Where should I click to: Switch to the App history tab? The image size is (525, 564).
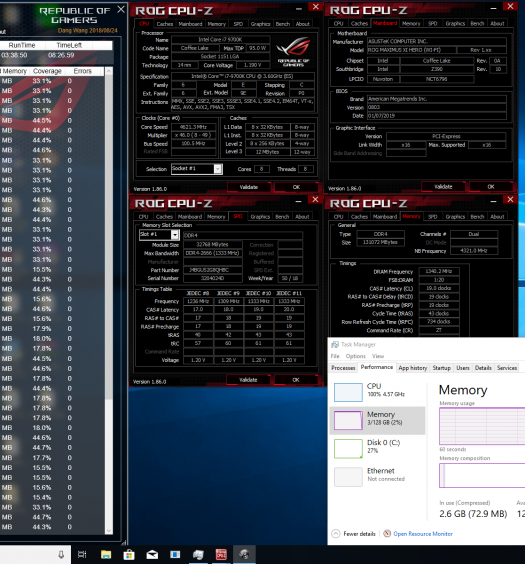(412, 368)
